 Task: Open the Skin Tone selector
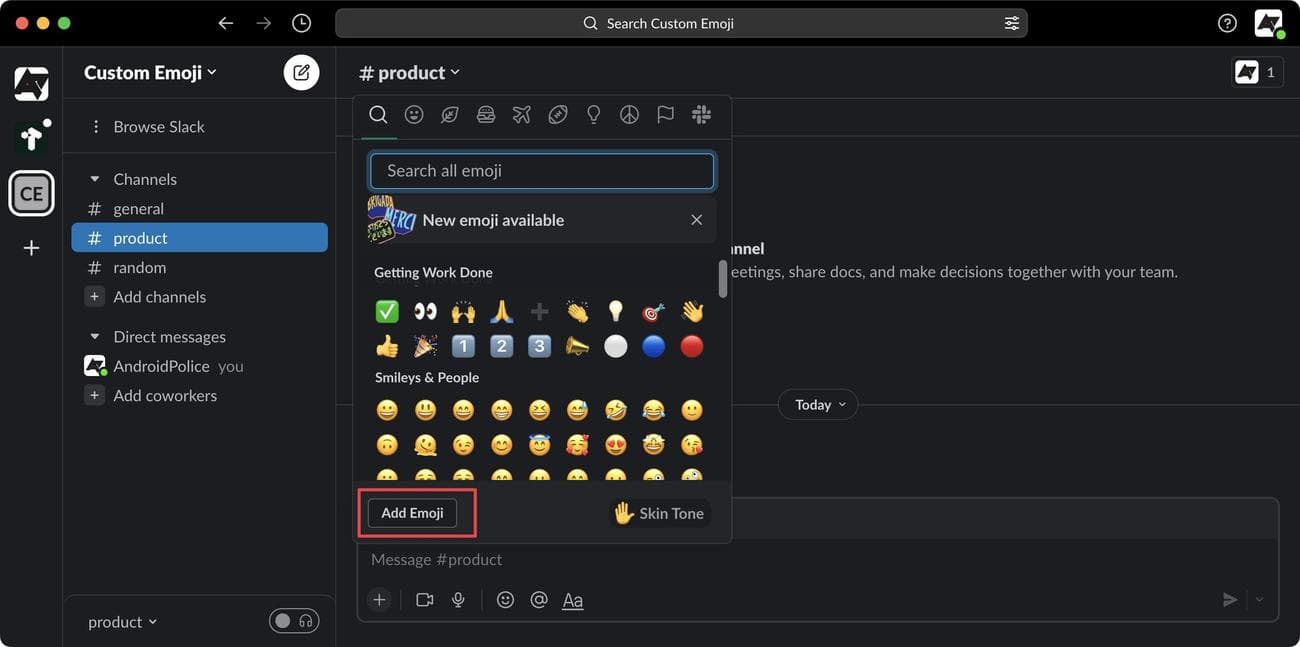[x=658, y=512]
